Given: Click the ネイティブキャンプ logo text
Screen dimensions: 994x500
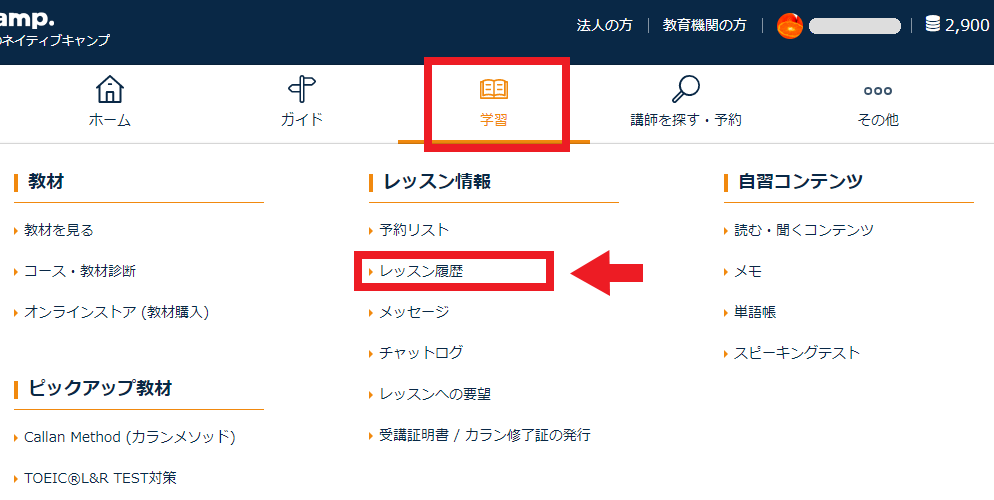Looking at the screenshot, I should tap(55, 41).
